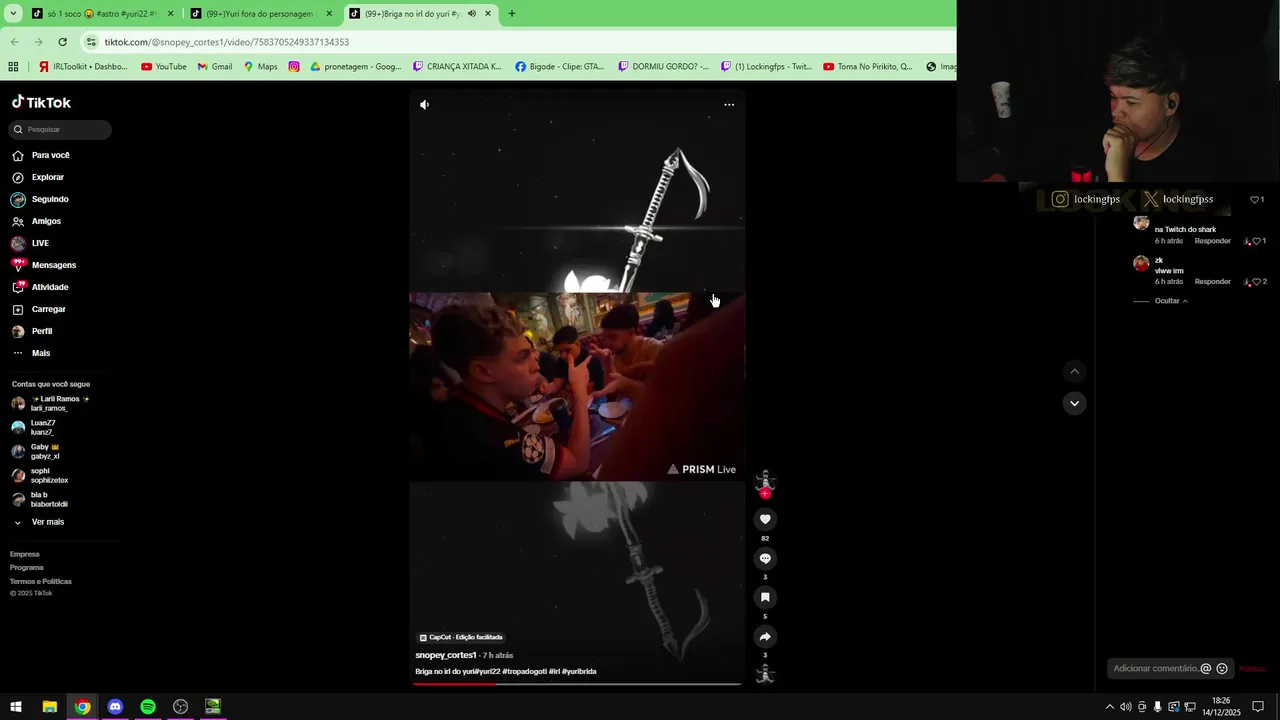Save the video with bookmark icon
1280x720 pixels.
[x=765, y=597]
